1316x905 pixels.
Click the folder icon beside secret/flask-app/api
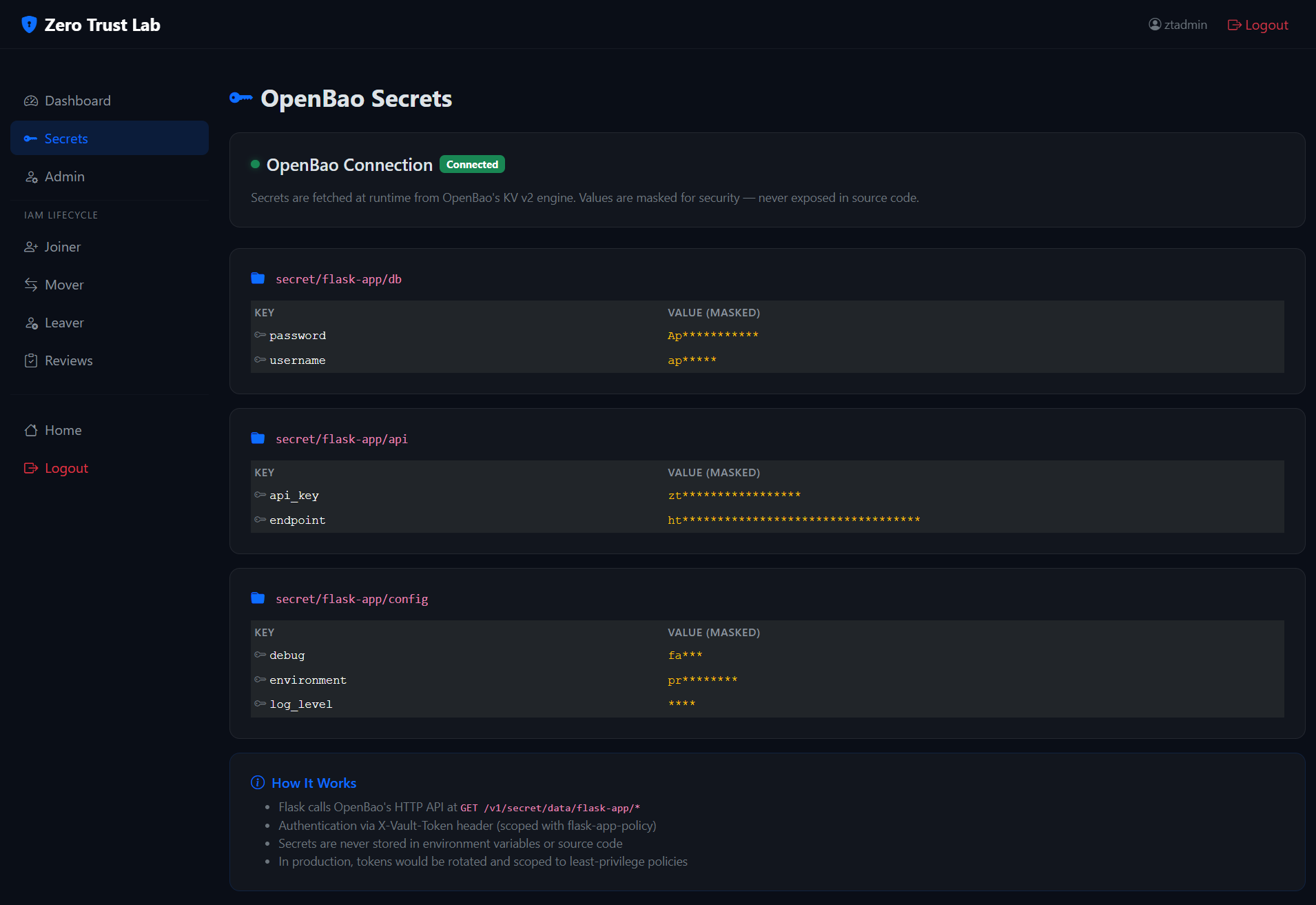click(258, 438)
